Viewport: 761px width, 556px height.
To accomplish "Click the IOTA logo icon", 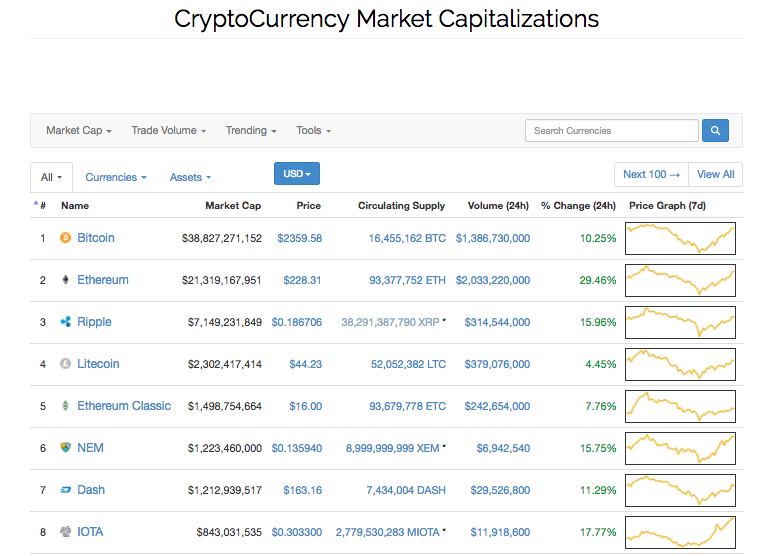I will coord(66,532).
